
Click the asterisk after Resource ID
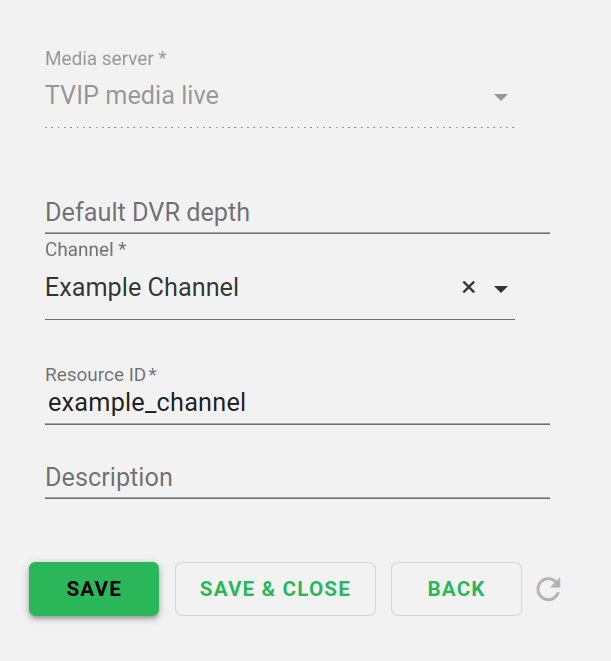153,374
